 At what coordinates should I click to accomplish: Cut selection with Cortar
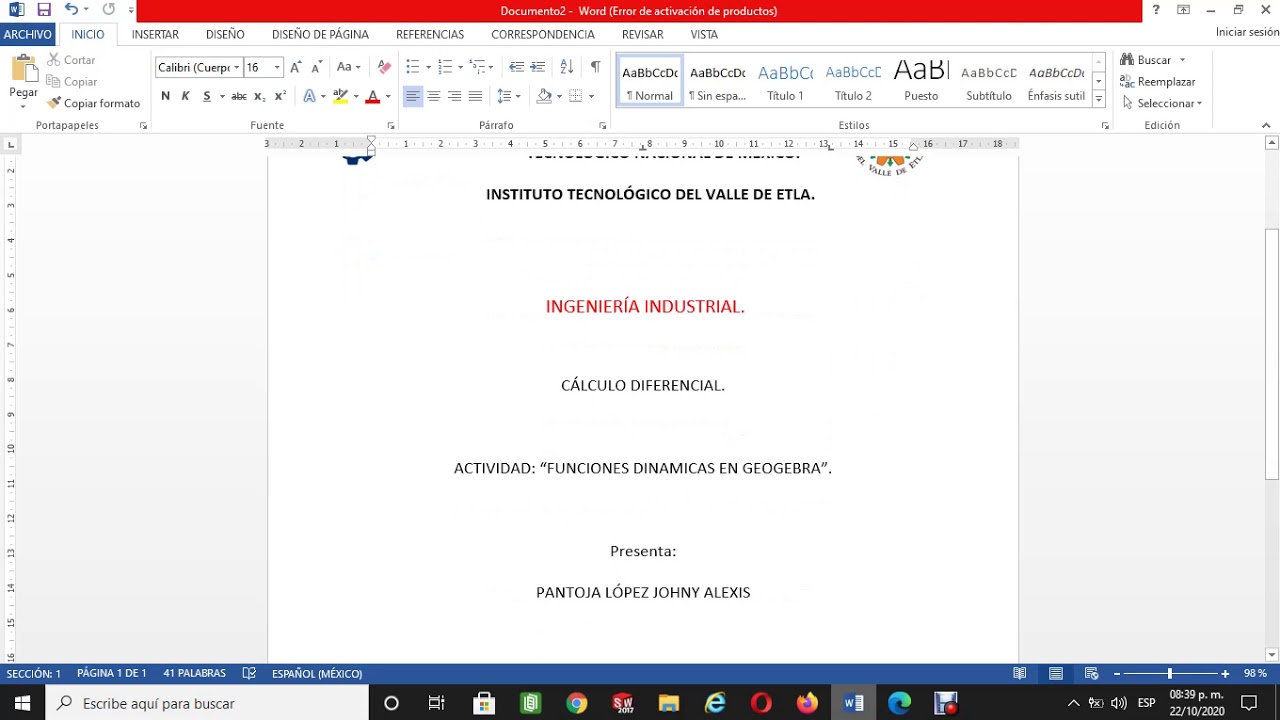pyautogui.click(x=71, y=60)
